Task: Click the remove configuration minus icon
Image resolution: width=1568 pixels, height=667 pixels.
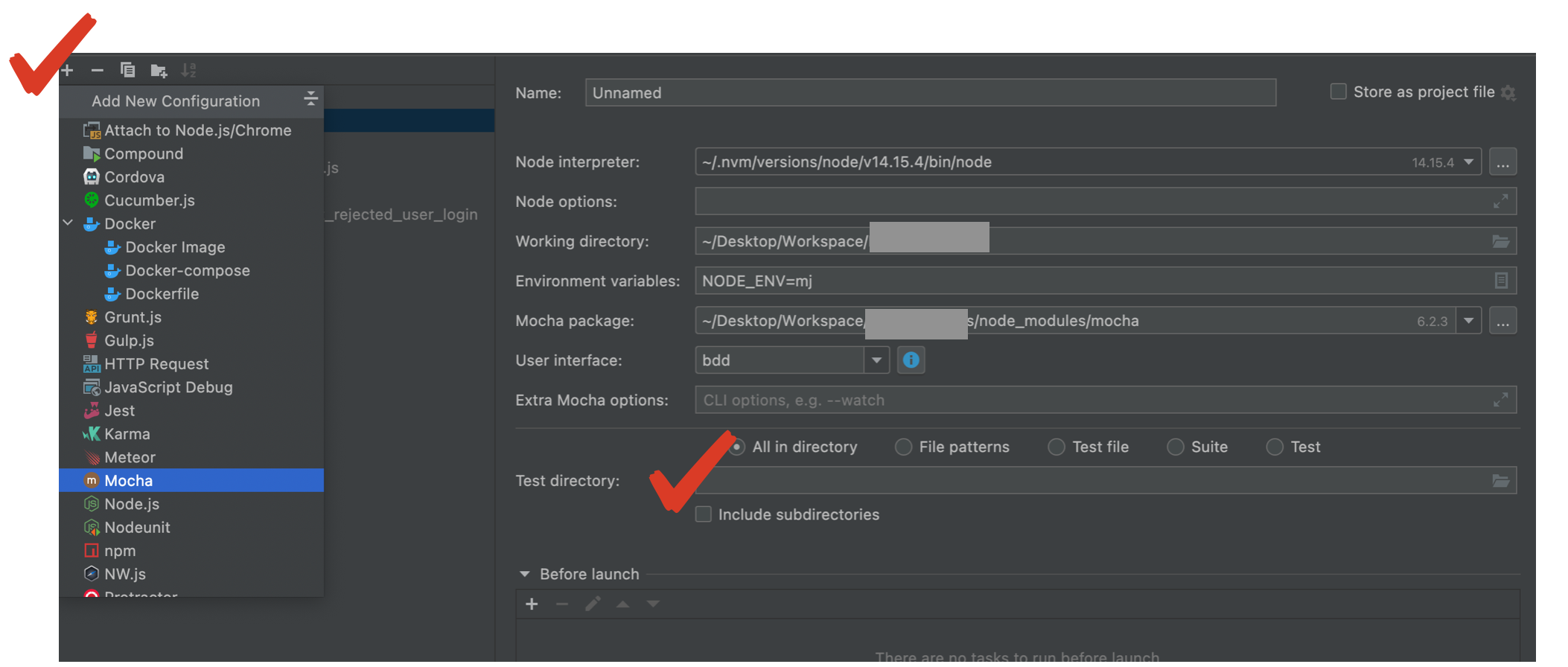Action: coord(97,71)
